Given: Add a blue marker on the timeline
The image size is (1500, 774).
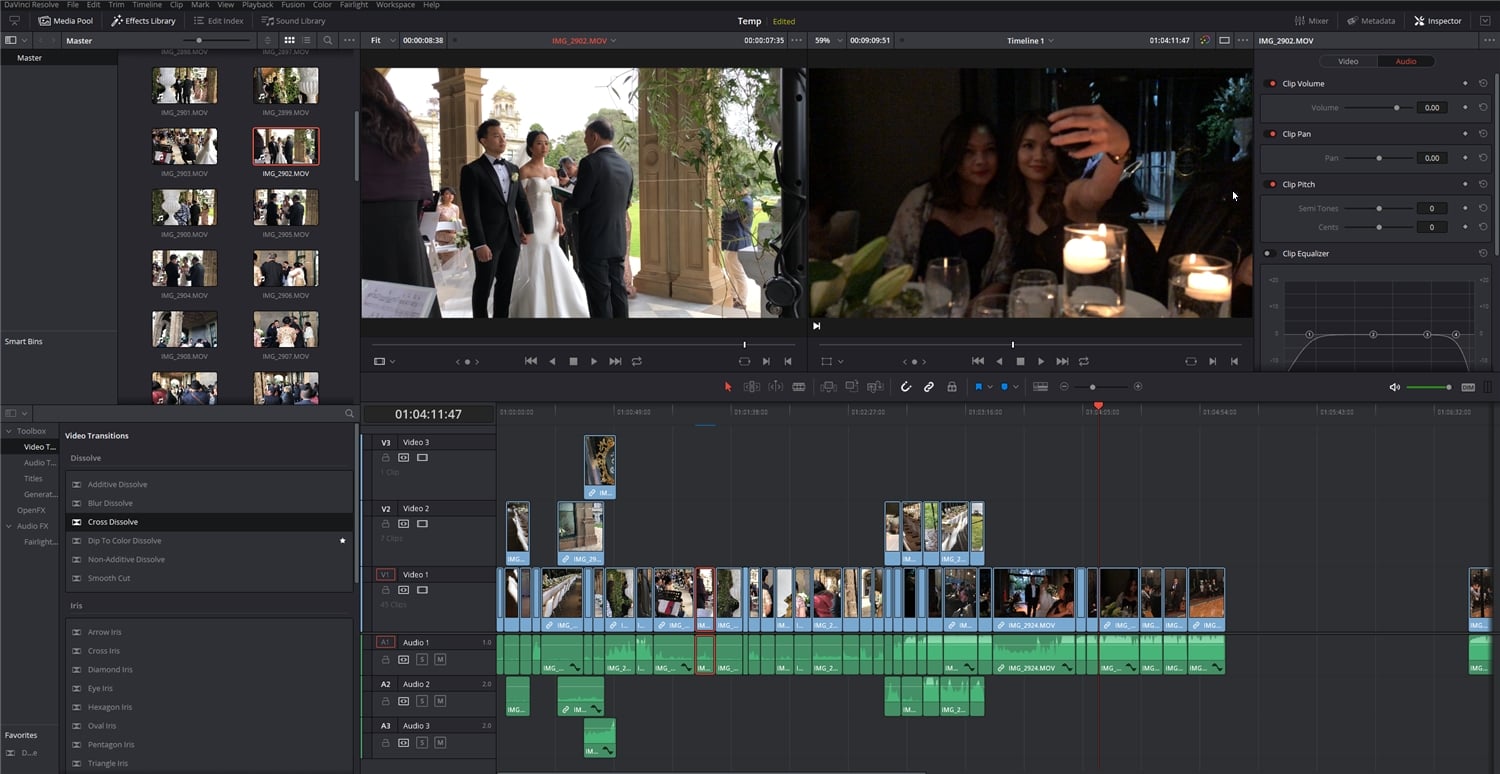Looking at the screenshot, I should 1005,387.
